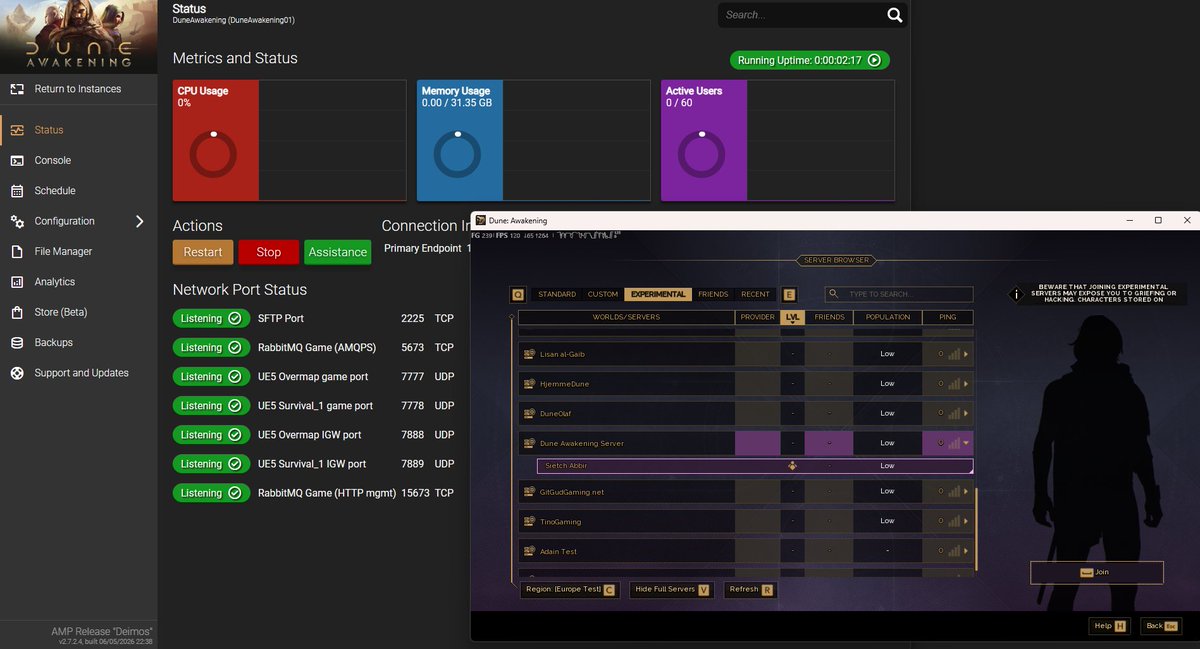The image size is (1200, 649).
Task: Refresh the server browser list
Action: tap(750, 589)
